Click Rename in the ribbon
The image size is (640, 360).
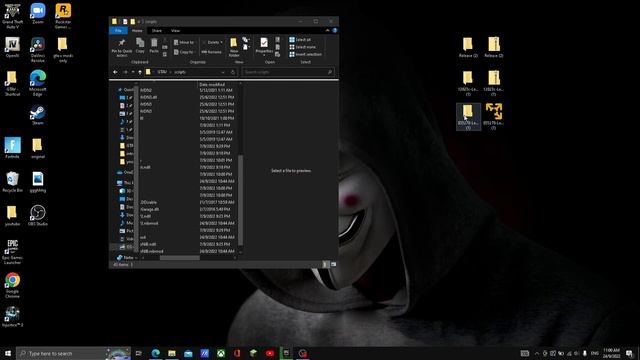[211, 52]
